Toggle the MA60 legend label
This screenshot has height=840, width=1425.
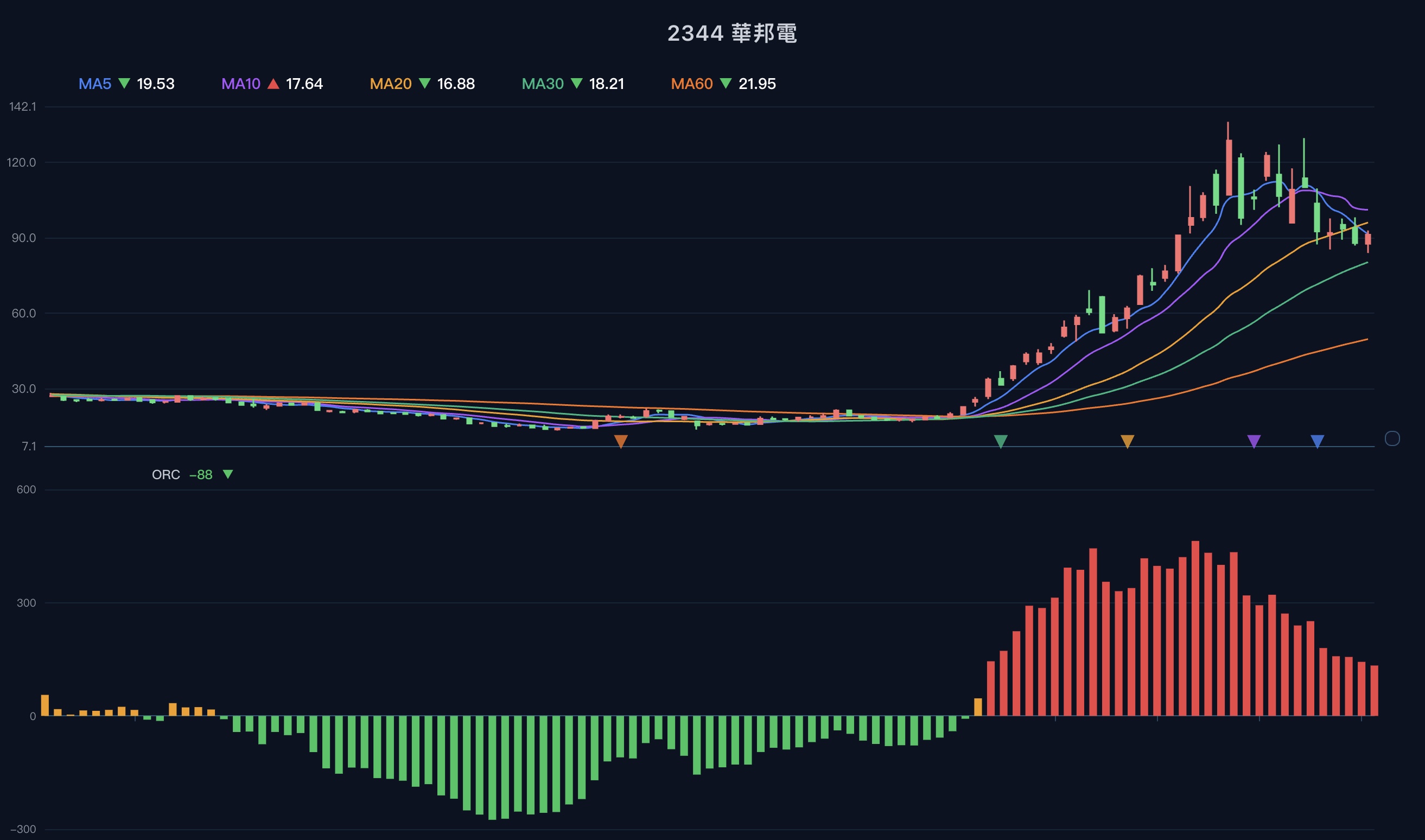[691, 84]
